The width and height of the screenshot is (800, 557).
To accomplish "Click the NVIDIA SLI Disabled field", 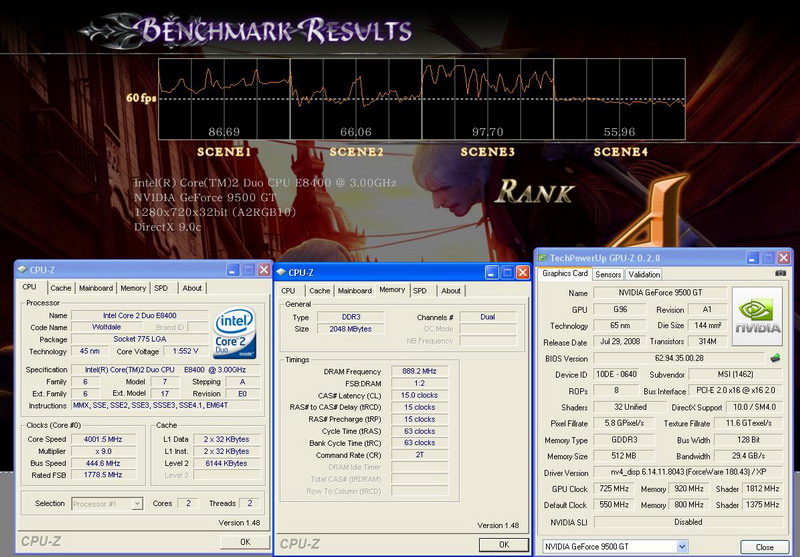I will tap(688, 522).
